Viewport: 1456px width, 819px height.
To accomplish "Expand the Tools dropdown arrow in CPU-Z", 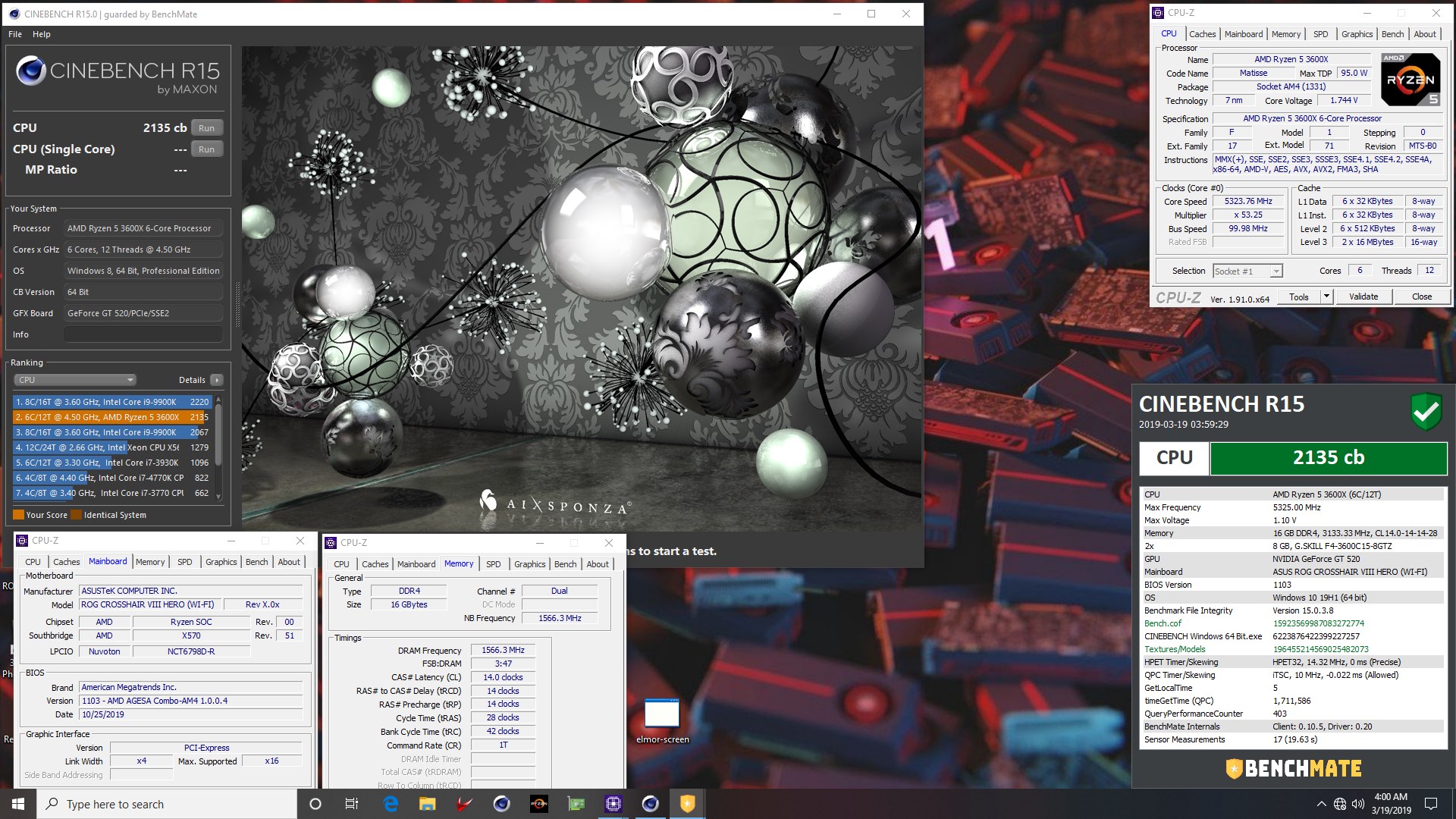I will pyautogui.click(x=1326, y=297).
